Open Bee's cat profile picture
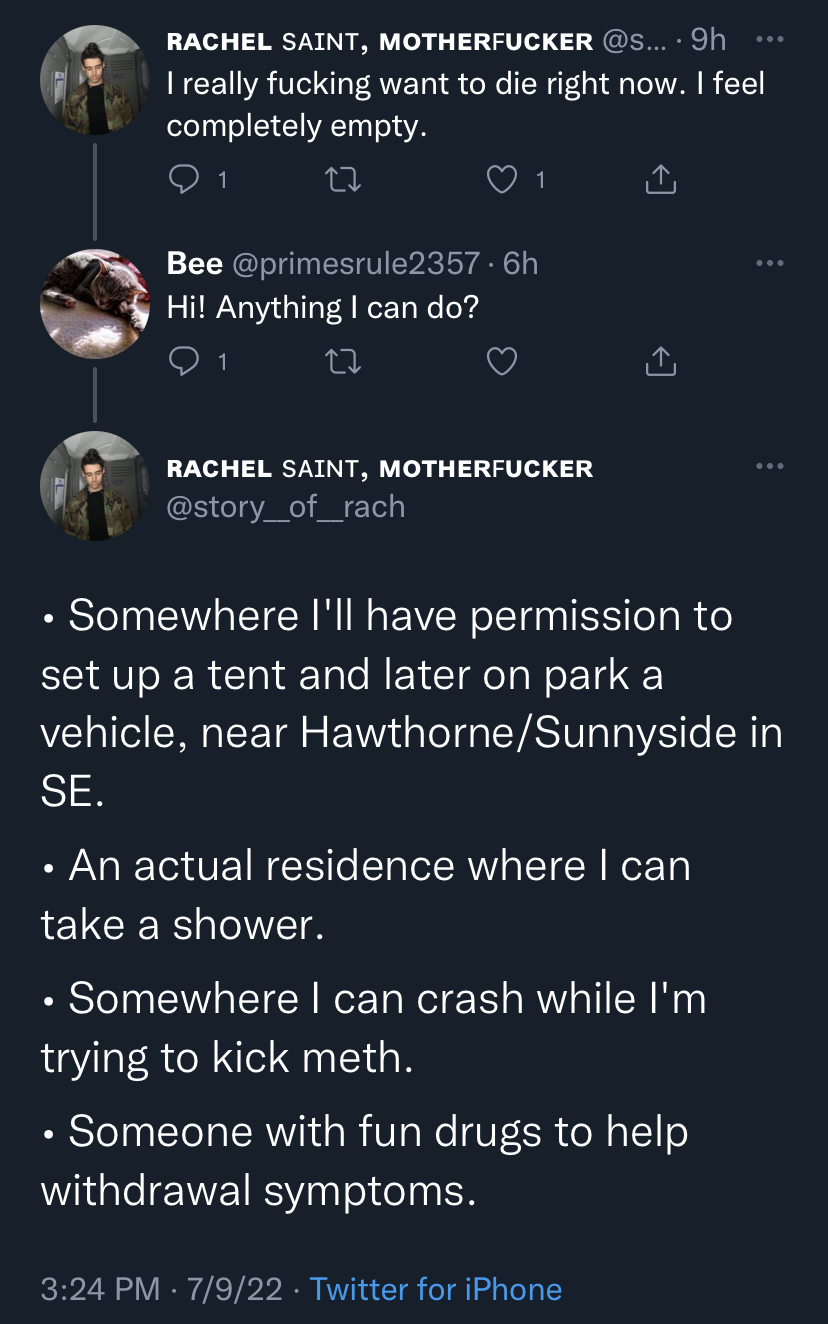This screenshot has width=828, height=1324. 95,303
